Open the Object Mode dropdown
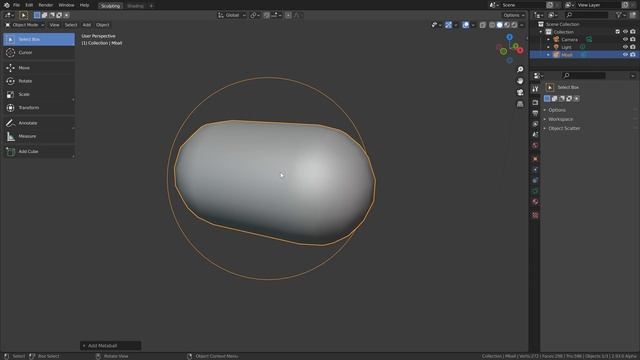This screenshot has width=640, height=360. [x=24, y=25]
